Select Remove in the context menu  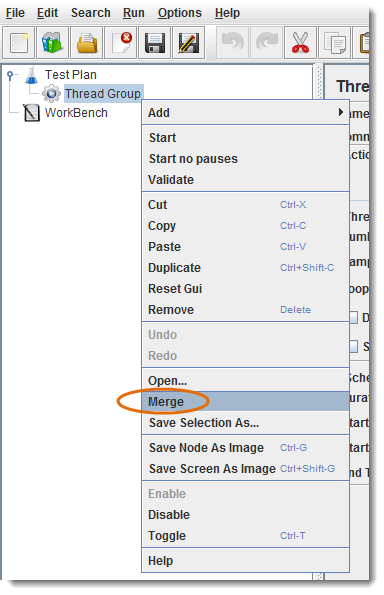(x=246, y=310)
